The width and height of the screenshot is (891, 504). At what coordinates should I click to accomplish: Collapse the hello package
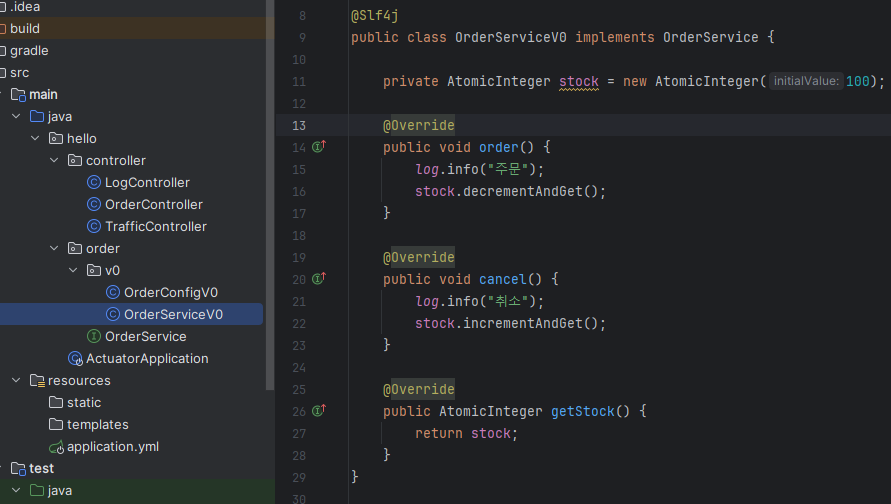click(35, 138)
